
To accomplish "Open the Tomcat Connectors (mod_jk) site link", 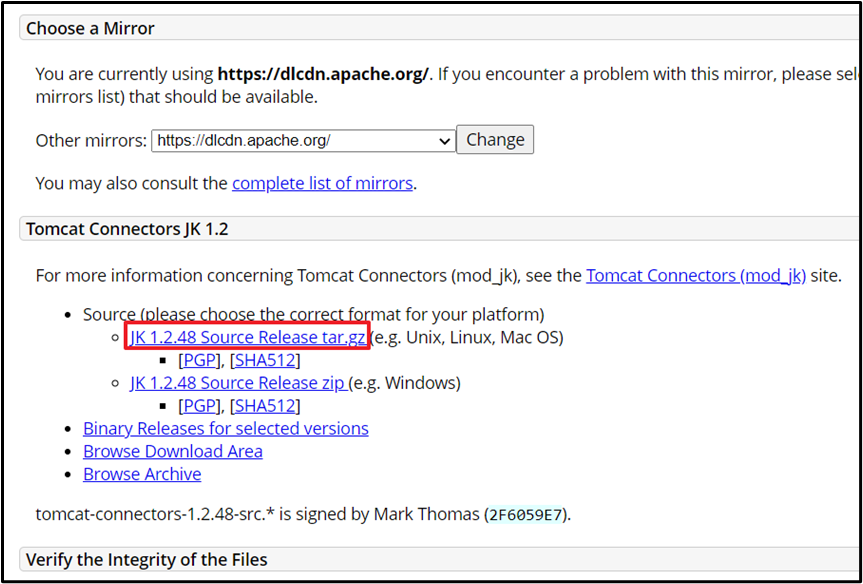I will pyautogui.click(x=696, y=275).
